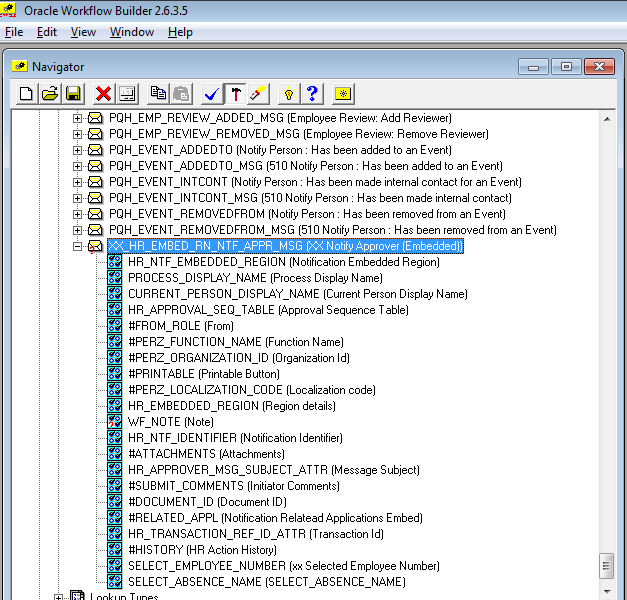Select CURRENT_PERSON_DISPLAY_NAME tree item
The width and height of the screenshot is (627, 600).
(x=298, y=294)
